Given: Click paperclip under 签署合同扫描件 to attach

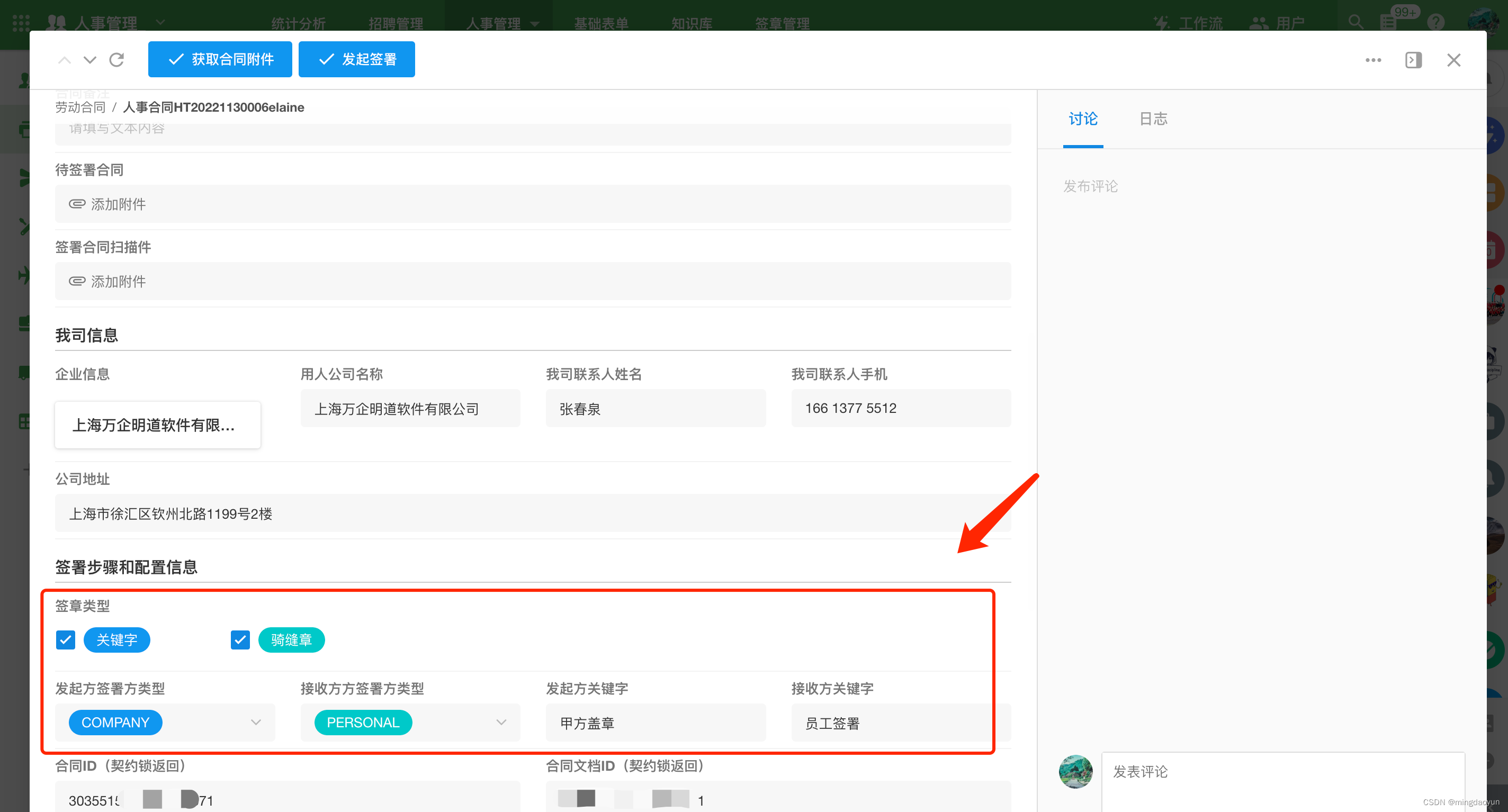Looking at the screenshot, I should (77, 281).
